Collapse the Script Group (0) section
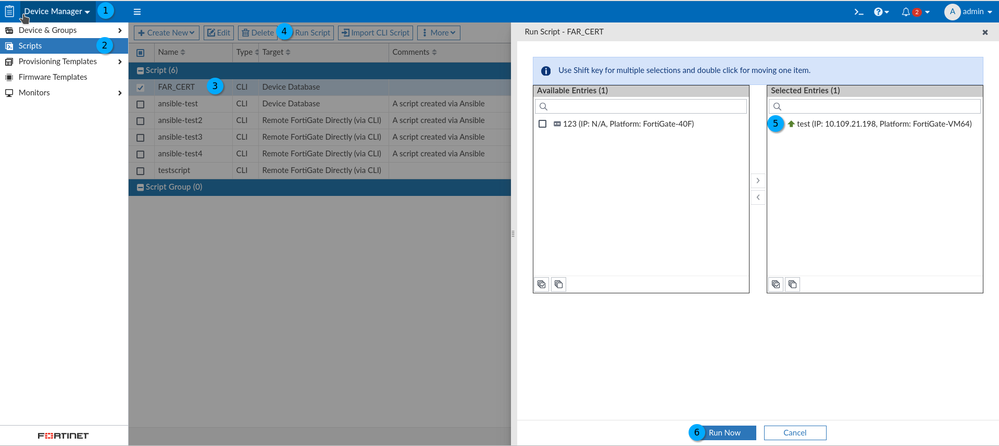 141,188
